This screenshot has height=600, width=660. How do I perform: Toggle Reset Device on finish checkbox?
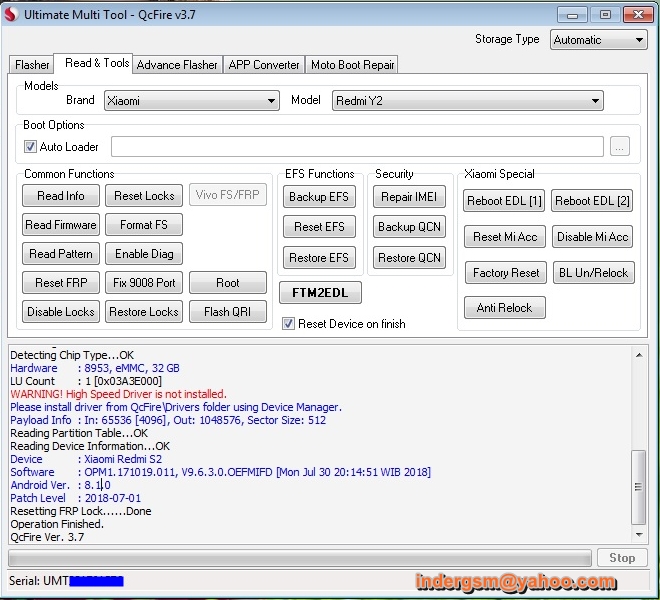point(288,323)
